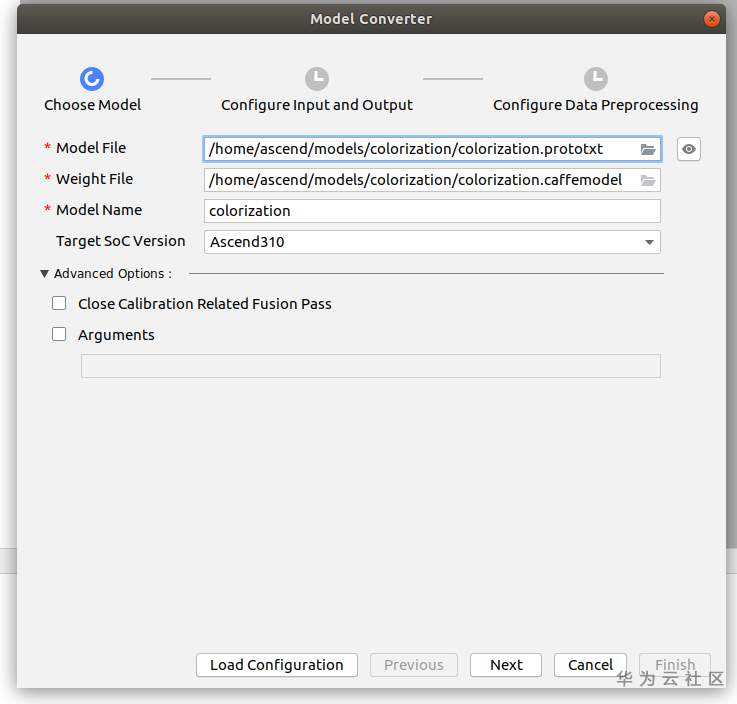Enable Close Calibration Related Fusion Pass
Viewport: 737px width, 704px height.
tap(59, 303)
